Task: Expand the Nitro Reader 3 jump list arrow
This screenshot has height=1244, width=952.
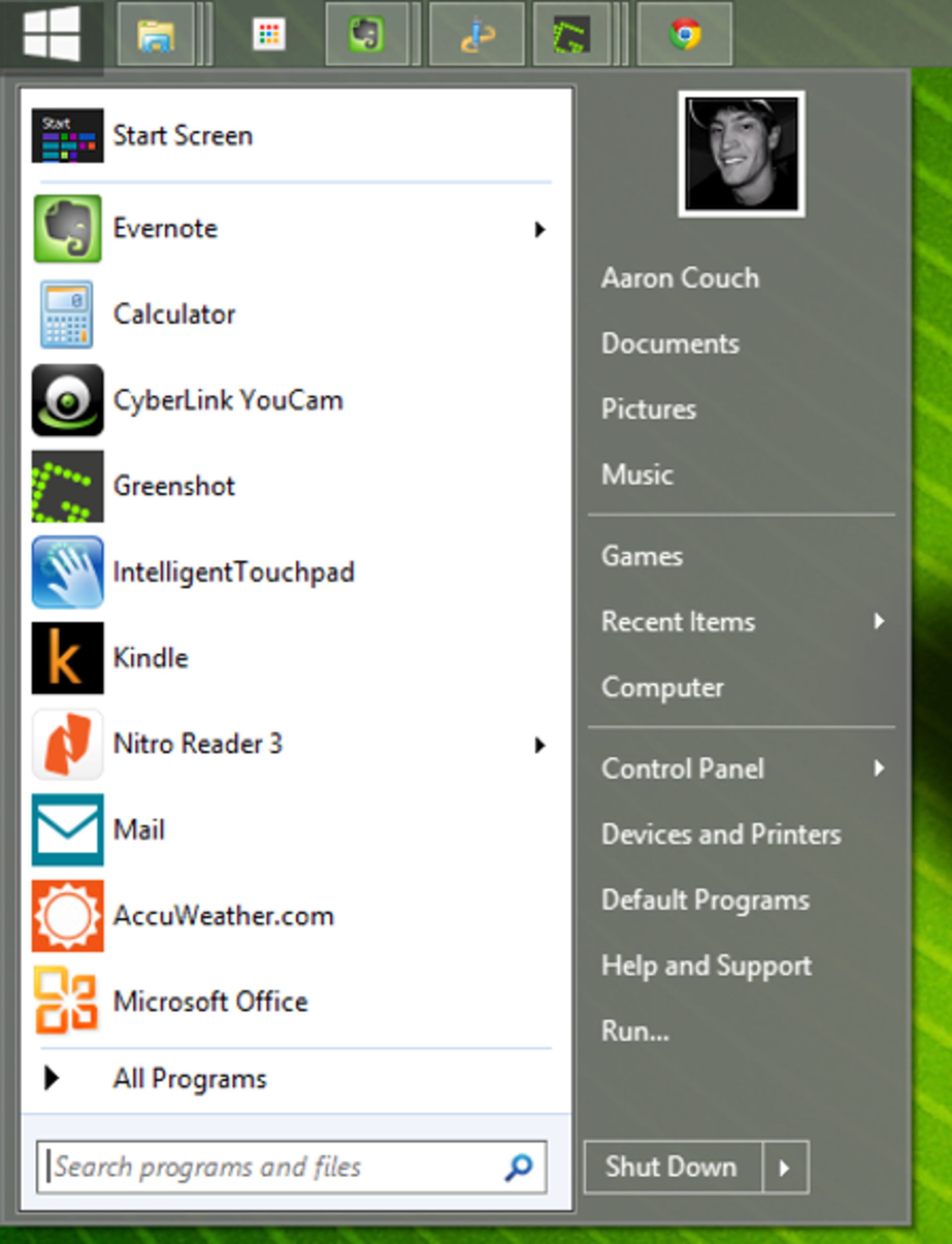Action: pyautogui.click(x=540, y=746)
